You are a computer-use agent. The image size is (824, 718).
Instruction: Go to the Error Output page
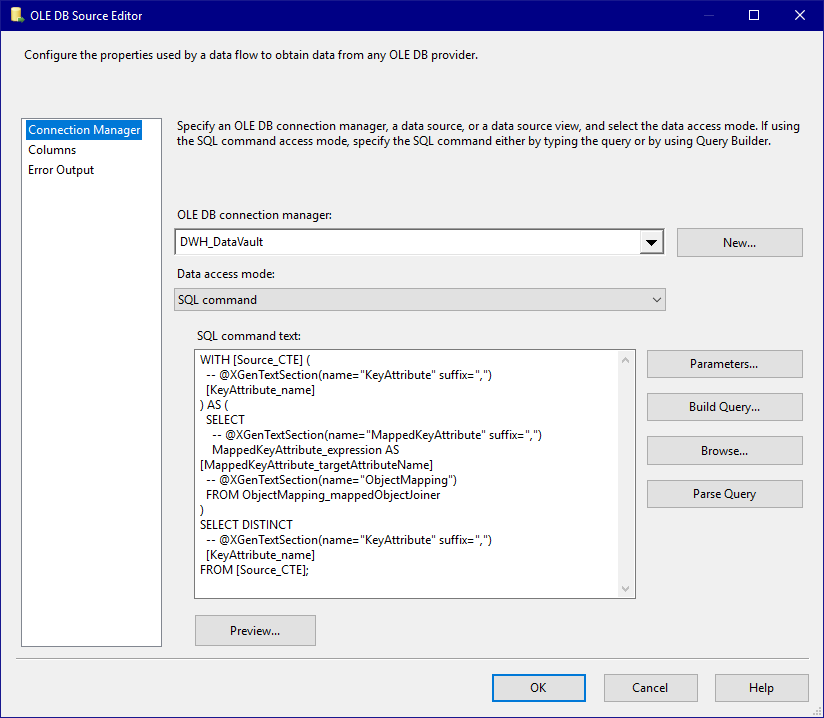(61, 170)
